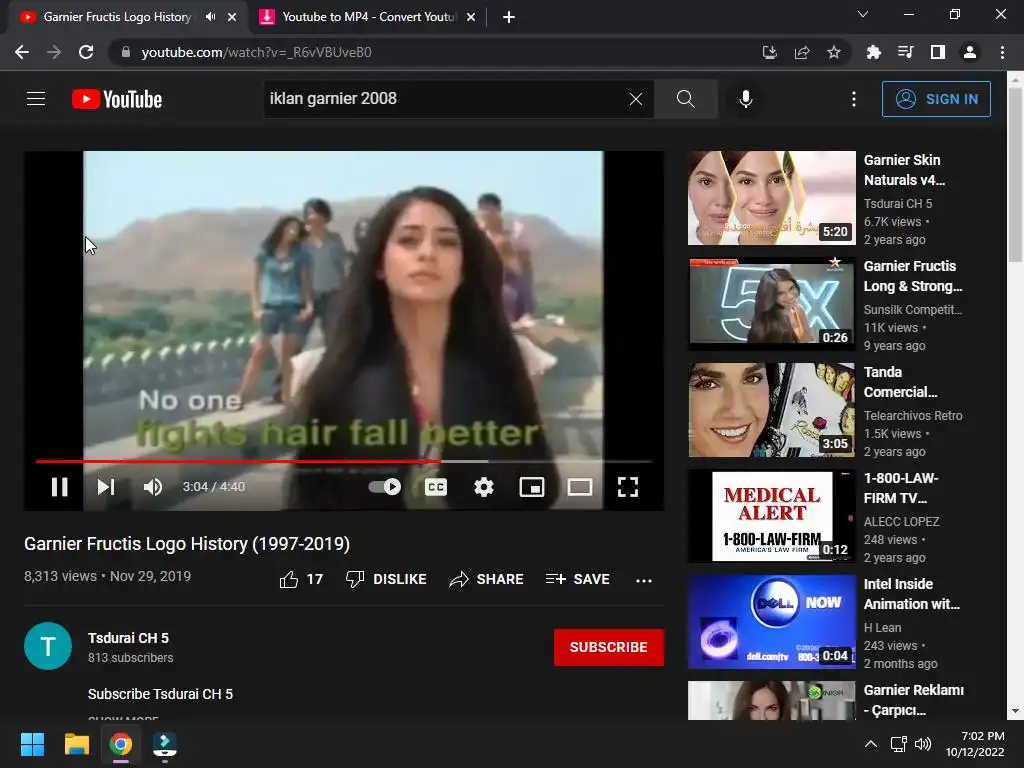Viewport: 1024px width, 768px height.
Task: Reload the current page
Action: (86, 52)
